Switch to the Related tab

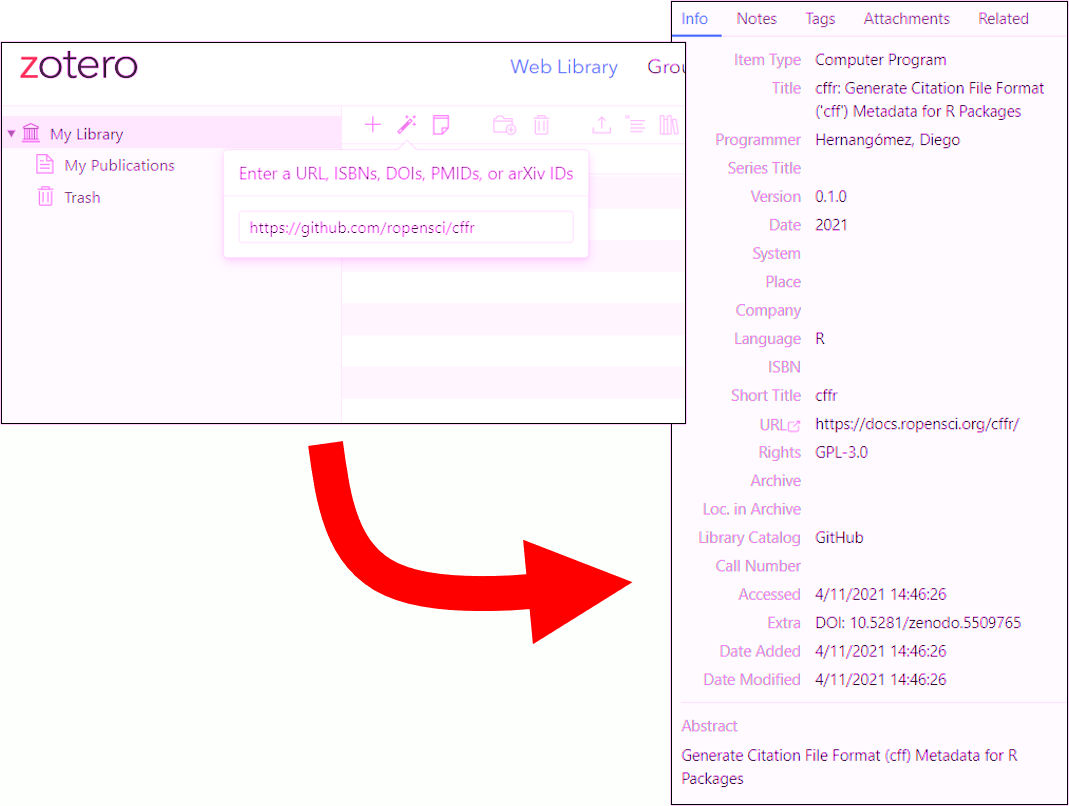(1003, 18)
